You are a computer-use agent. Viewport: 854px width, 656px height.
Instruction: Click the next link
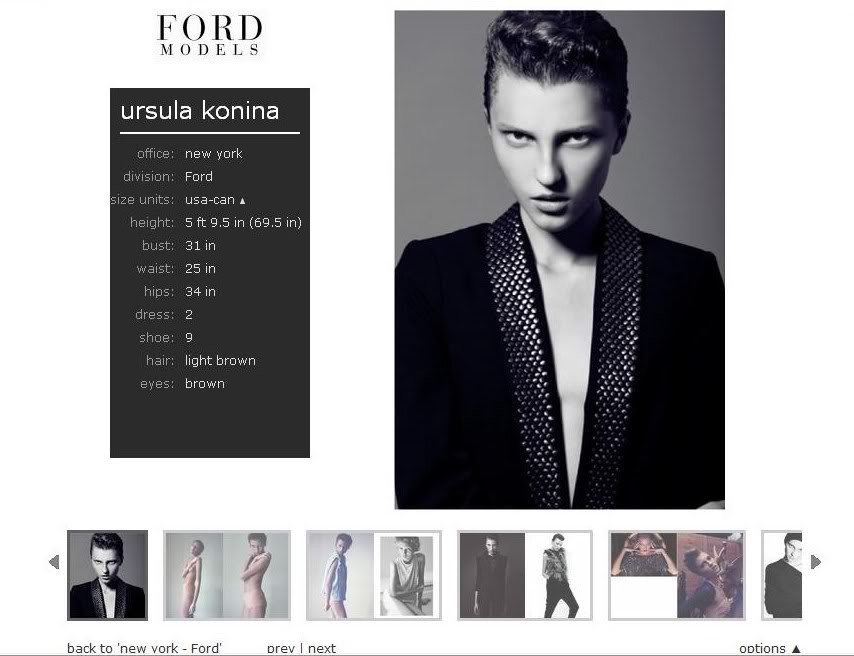tap(322, 648)
